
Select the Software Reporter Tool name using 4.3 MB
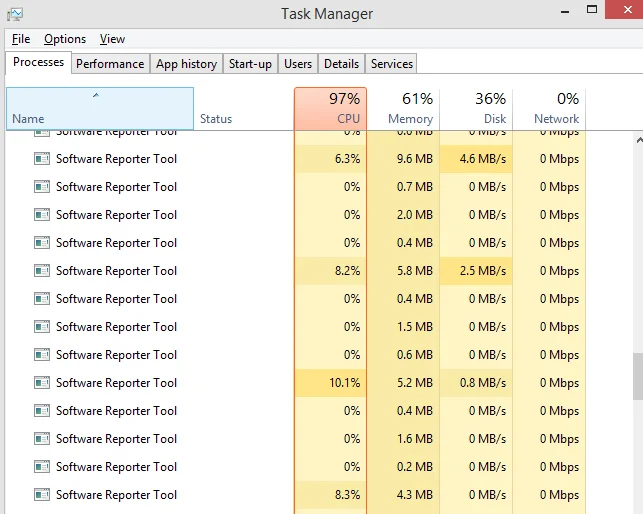click(116, 495)
